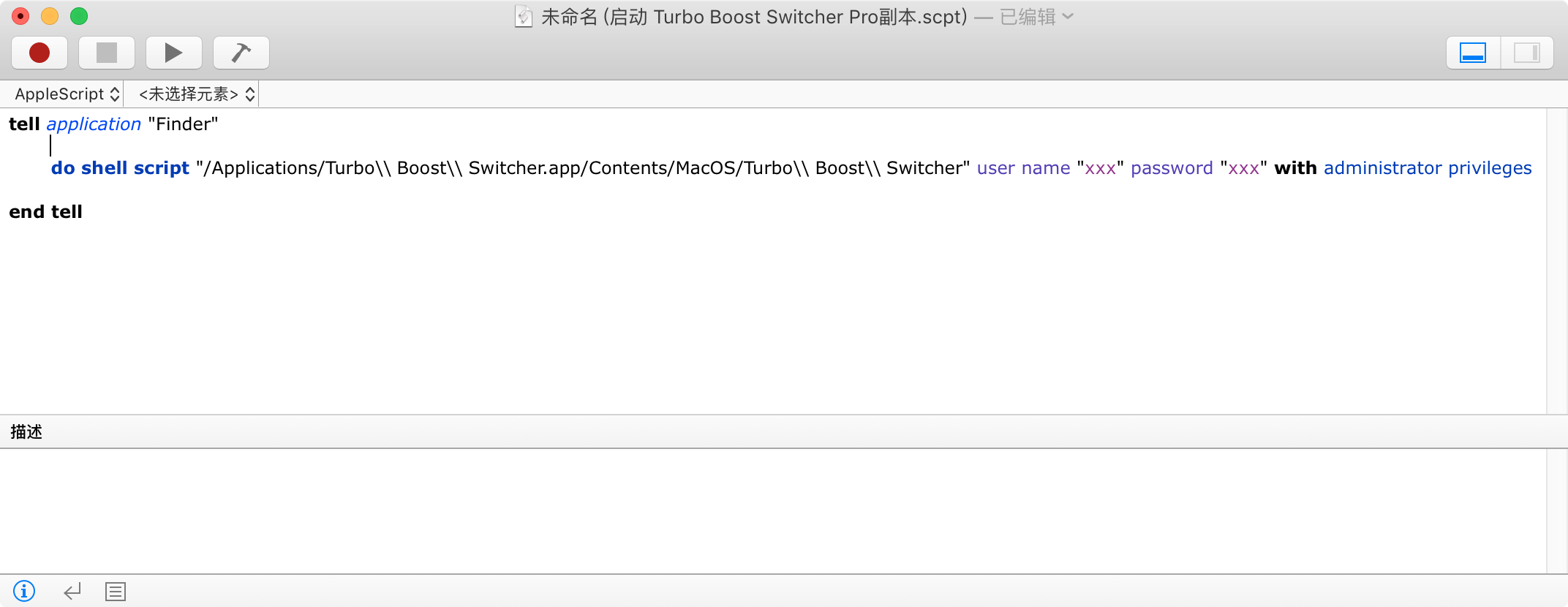
Task: Open the <未选择元素> element selector dropdown
Action: coord(197,94)
